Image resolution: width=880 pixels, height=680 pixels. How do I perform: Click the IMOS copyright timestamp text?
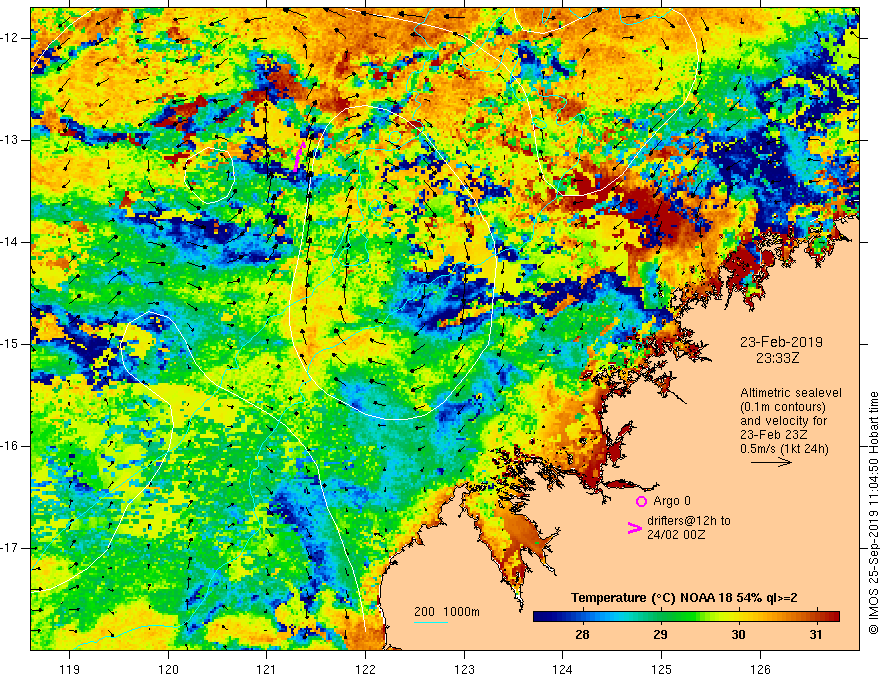click(873, 513)
